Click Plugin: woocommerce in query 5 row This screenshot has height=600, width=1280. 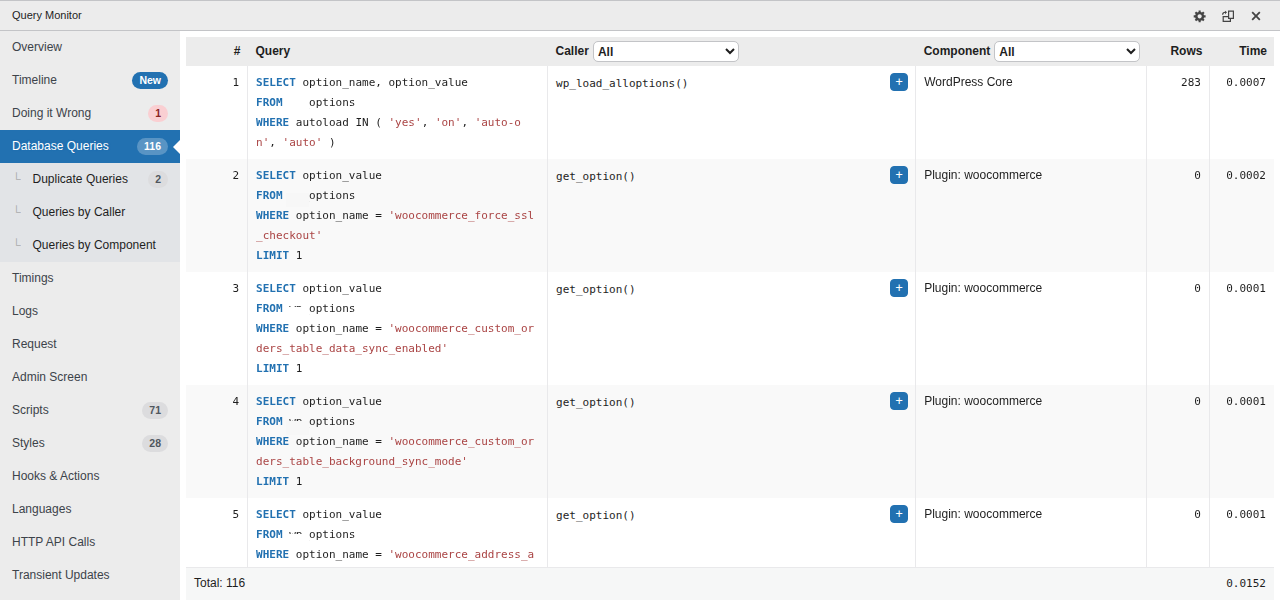[983, 514]
